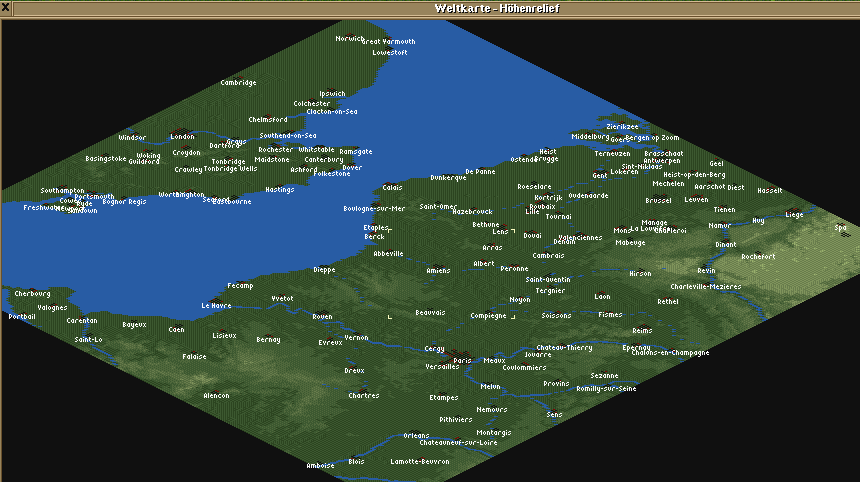Go to Alencon on the map

216,395
